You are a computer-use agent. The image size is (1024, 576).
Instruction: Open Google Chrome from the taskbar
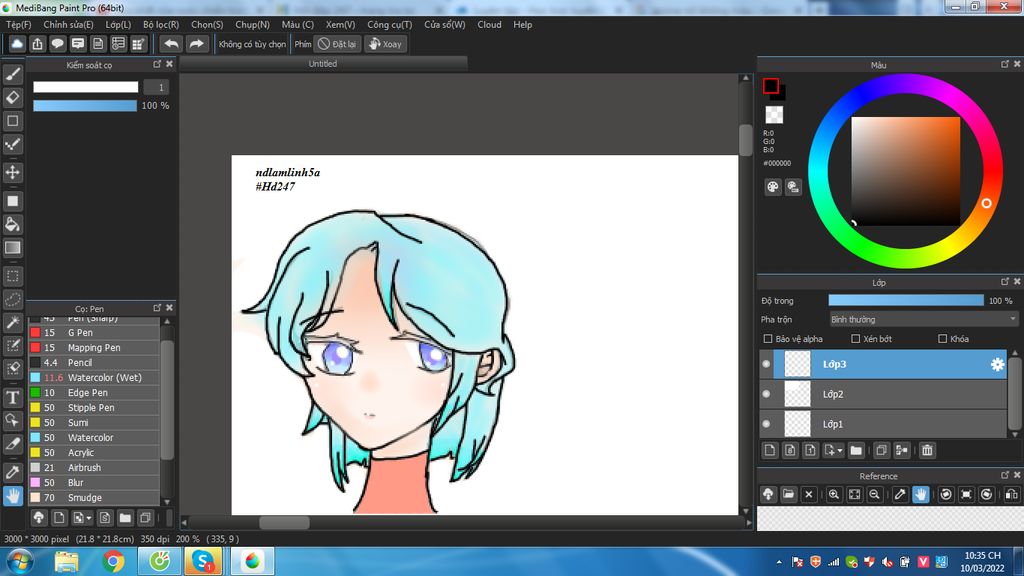coord(113,561)
